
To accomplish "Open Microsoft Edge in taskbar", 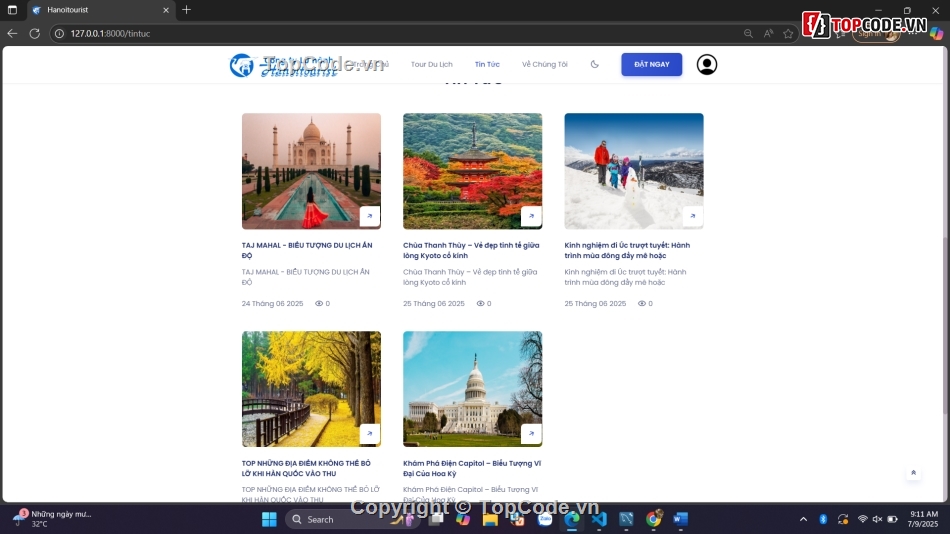I will point(571,519).
